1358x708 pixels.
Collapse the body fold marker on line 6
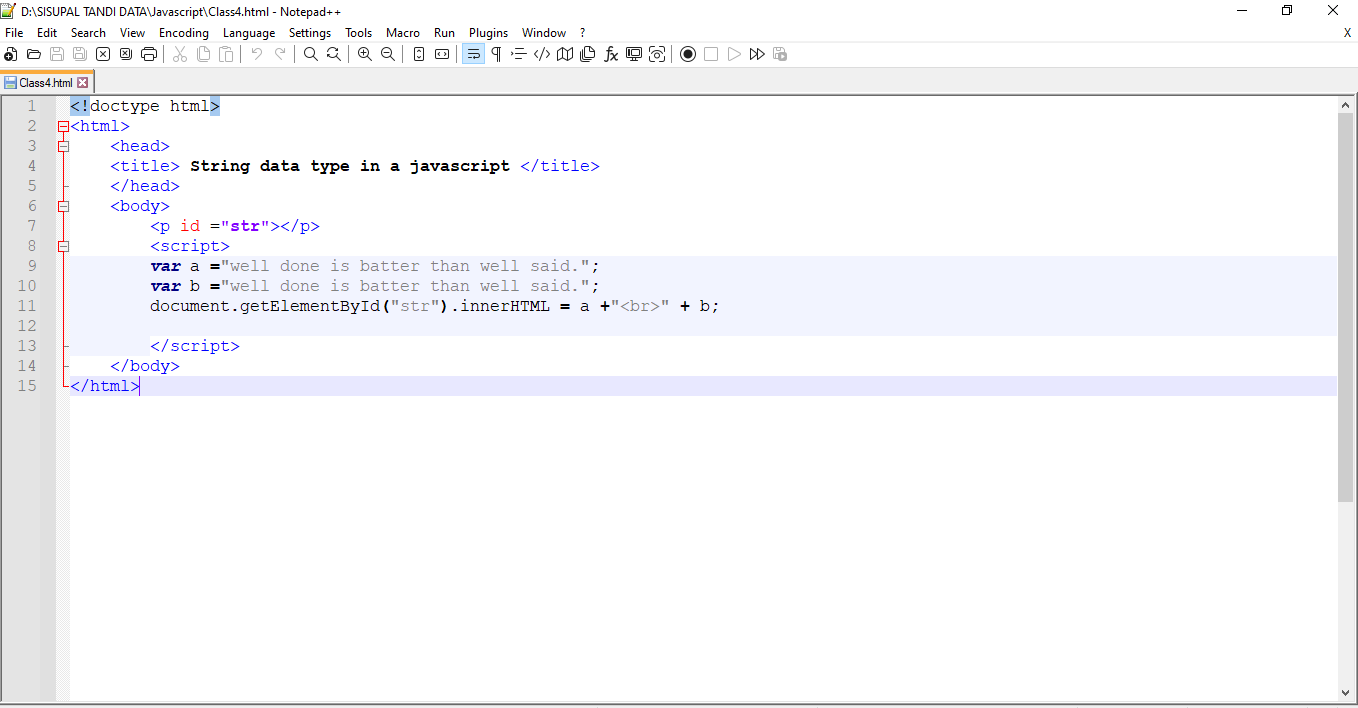click(x=64, y=206)
